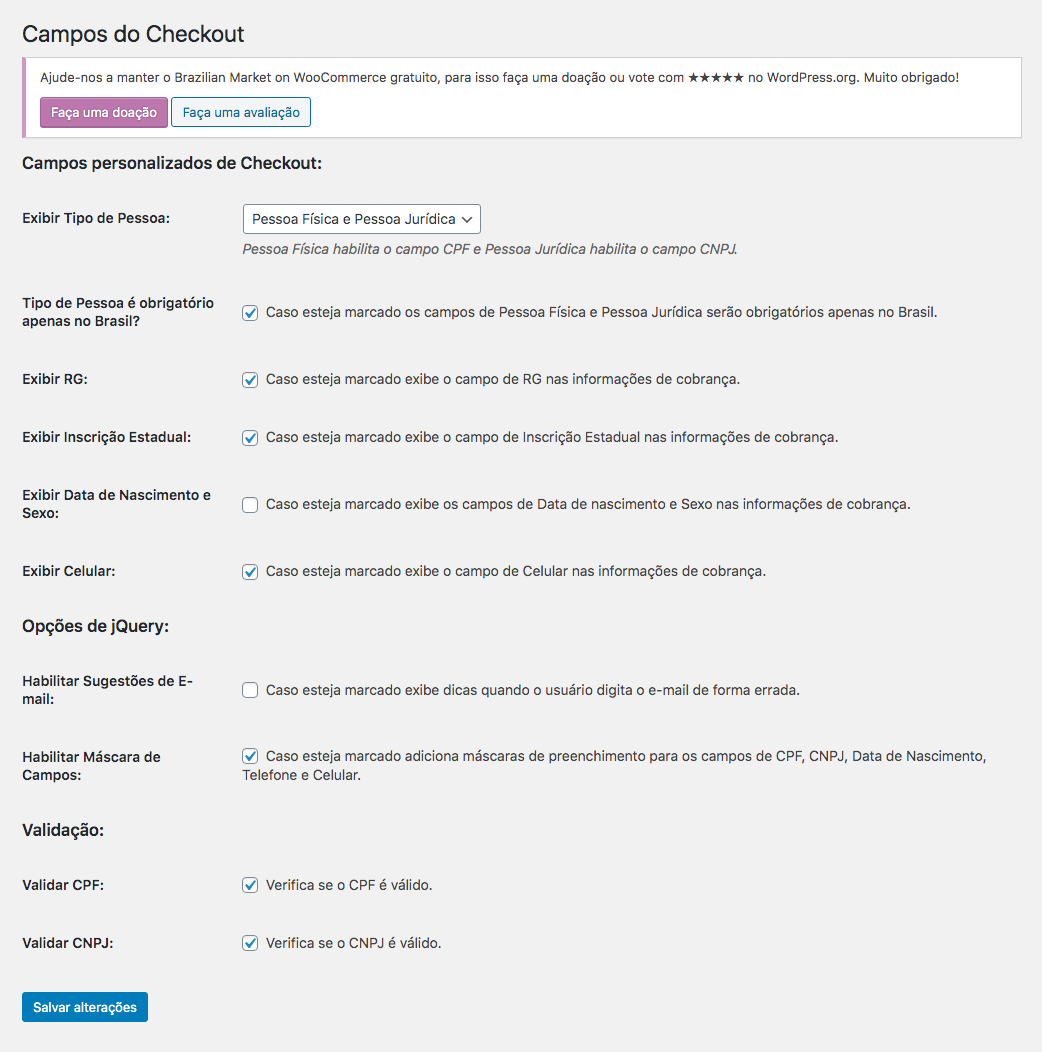
Task: Toggle the Exibir RG checkbox
Action: pyautogui.click(x=250, y=380)
